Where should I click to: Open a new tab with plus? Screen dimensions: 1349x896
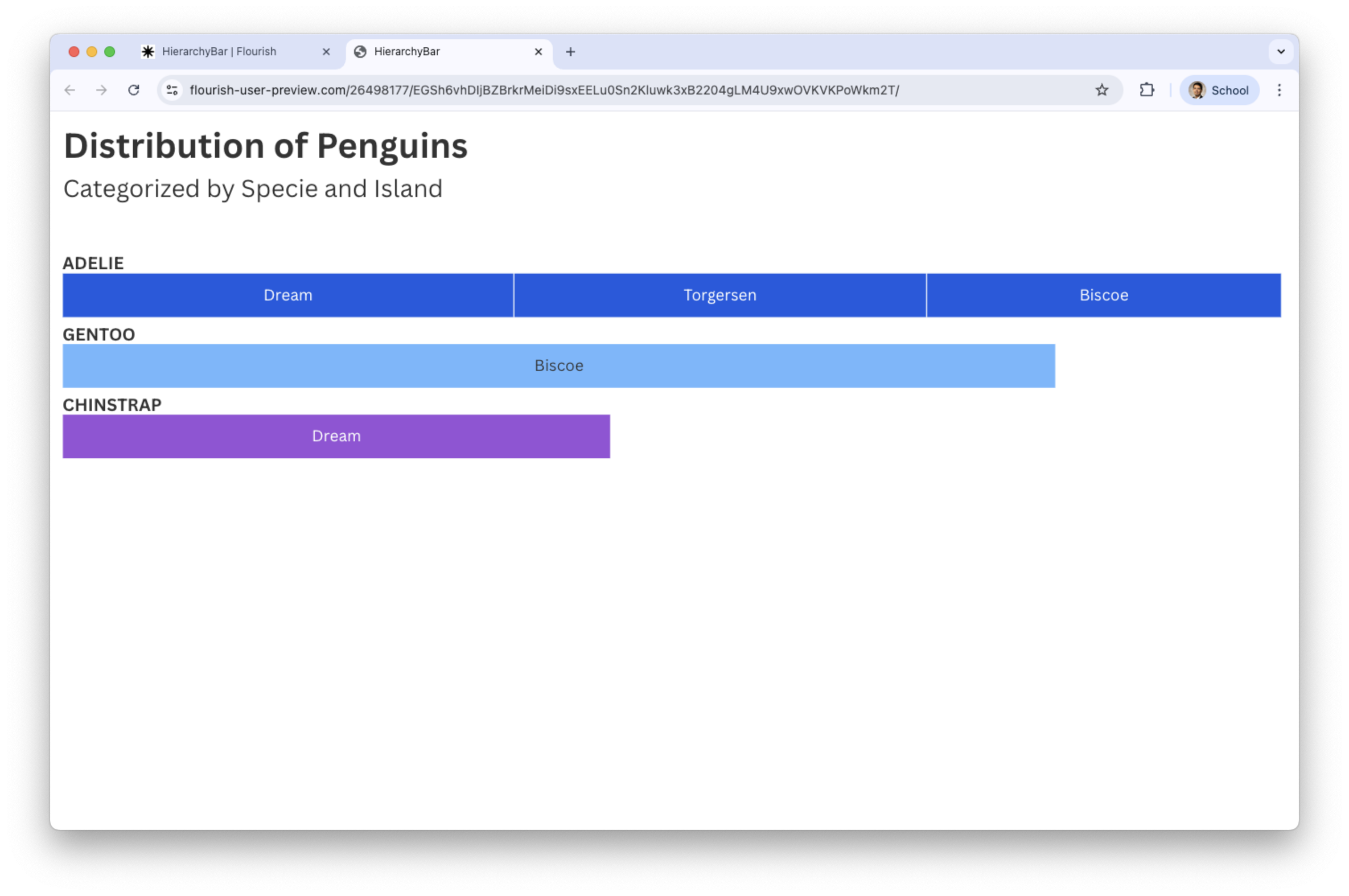tap(570, 52)
